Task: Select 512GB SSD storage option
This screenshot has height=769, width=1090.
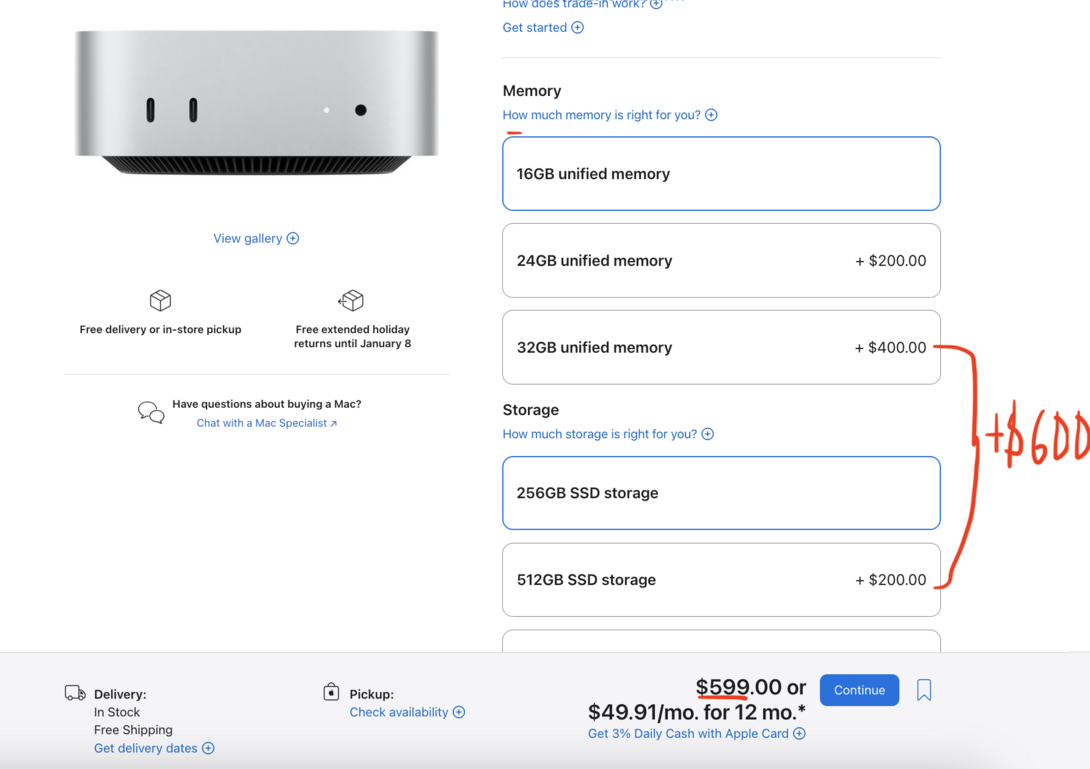Action: 721,580
